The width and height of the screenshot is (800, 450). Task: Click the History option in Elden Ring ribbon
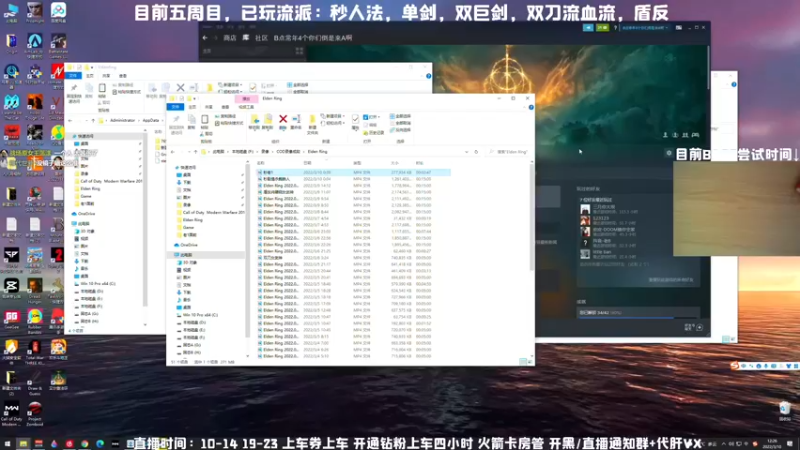click(x=374, y=133)
